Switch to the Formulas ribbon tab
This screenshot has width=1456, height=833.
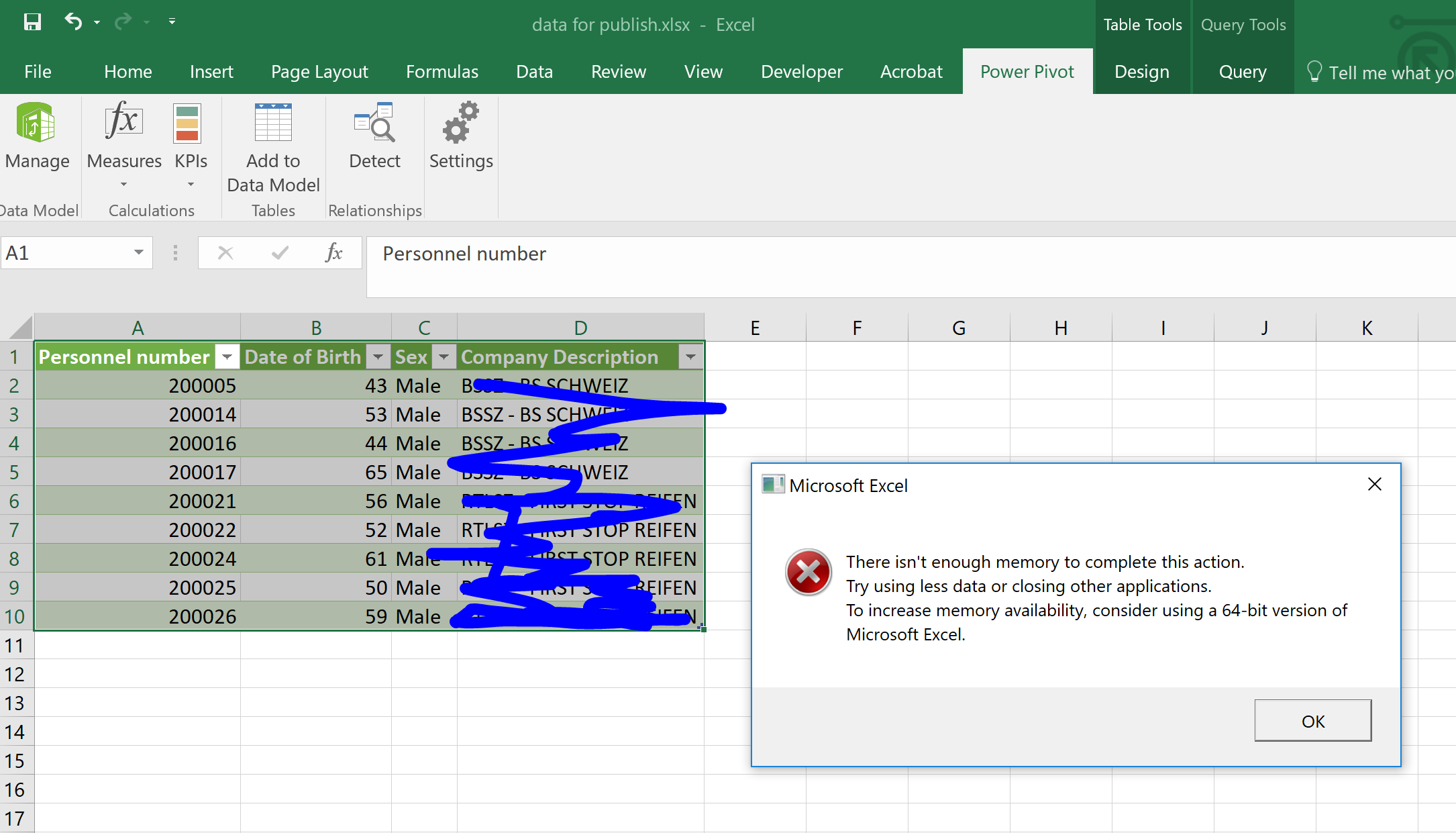coord(442,72)
